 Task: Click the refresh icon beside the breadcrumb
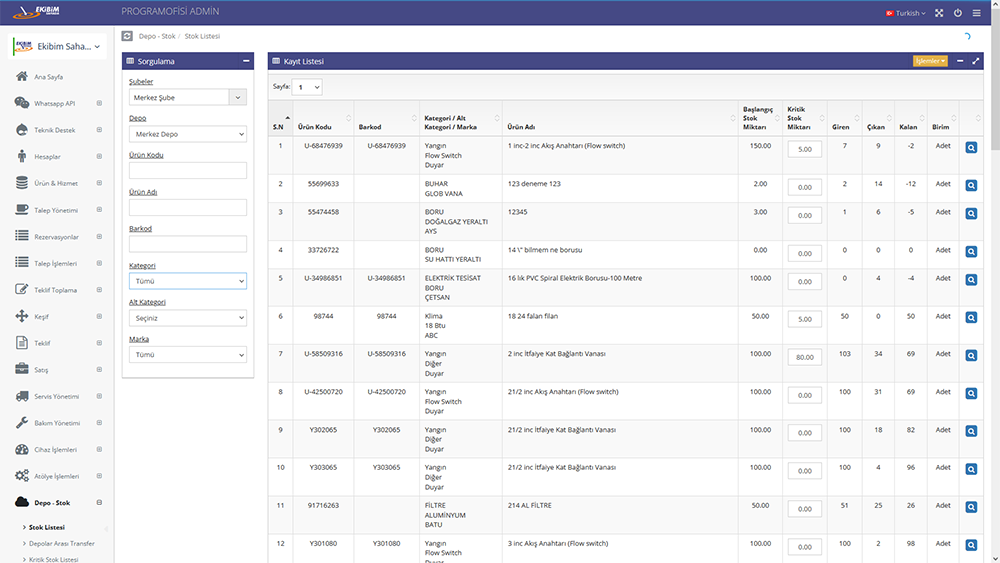tap(127, 36)
